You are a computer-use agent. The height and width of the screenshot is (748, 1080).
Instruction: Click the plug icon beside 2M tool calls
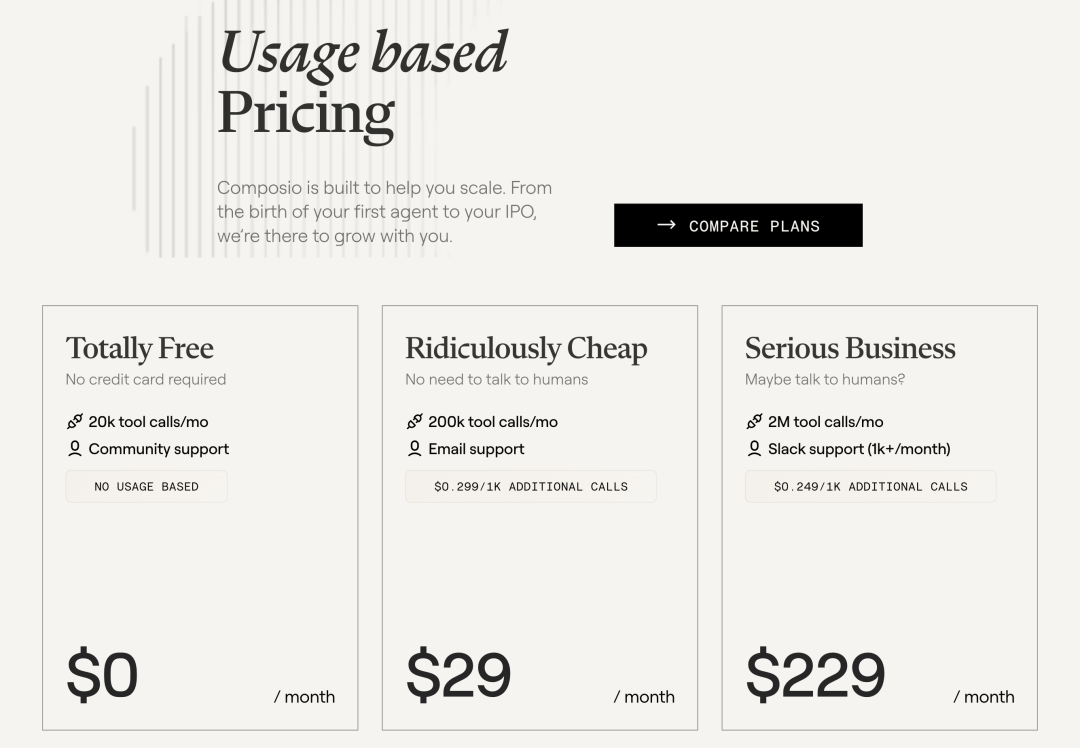pos(754,422)
